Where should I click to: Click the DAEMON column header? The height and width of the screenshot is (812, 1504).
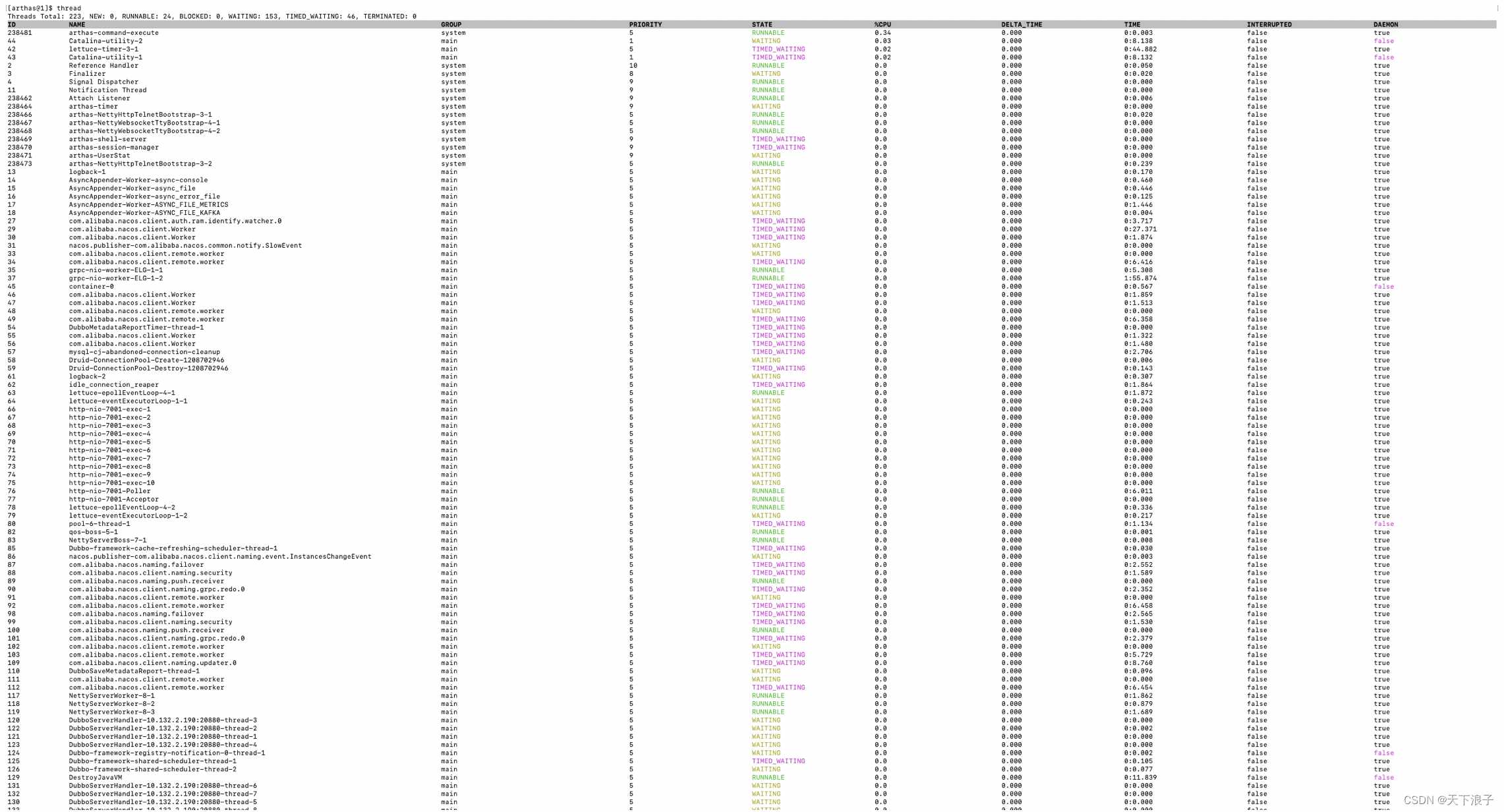tap(1385, 24)
